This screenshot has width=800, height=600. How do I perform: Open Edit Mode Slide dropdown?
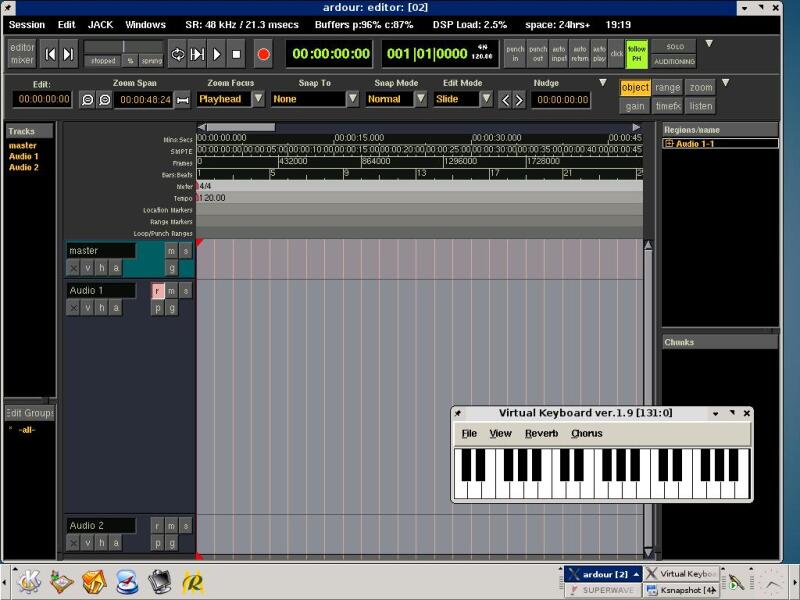coord(487,99)
